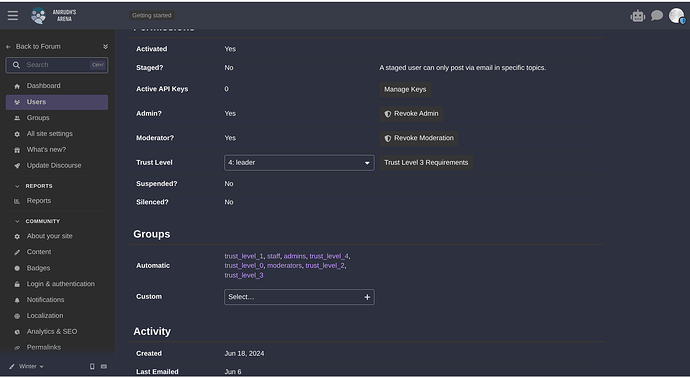The height and width of the screenshot is (377, 690).
Task: Click the Groups people icon
Action: [17, 118]
